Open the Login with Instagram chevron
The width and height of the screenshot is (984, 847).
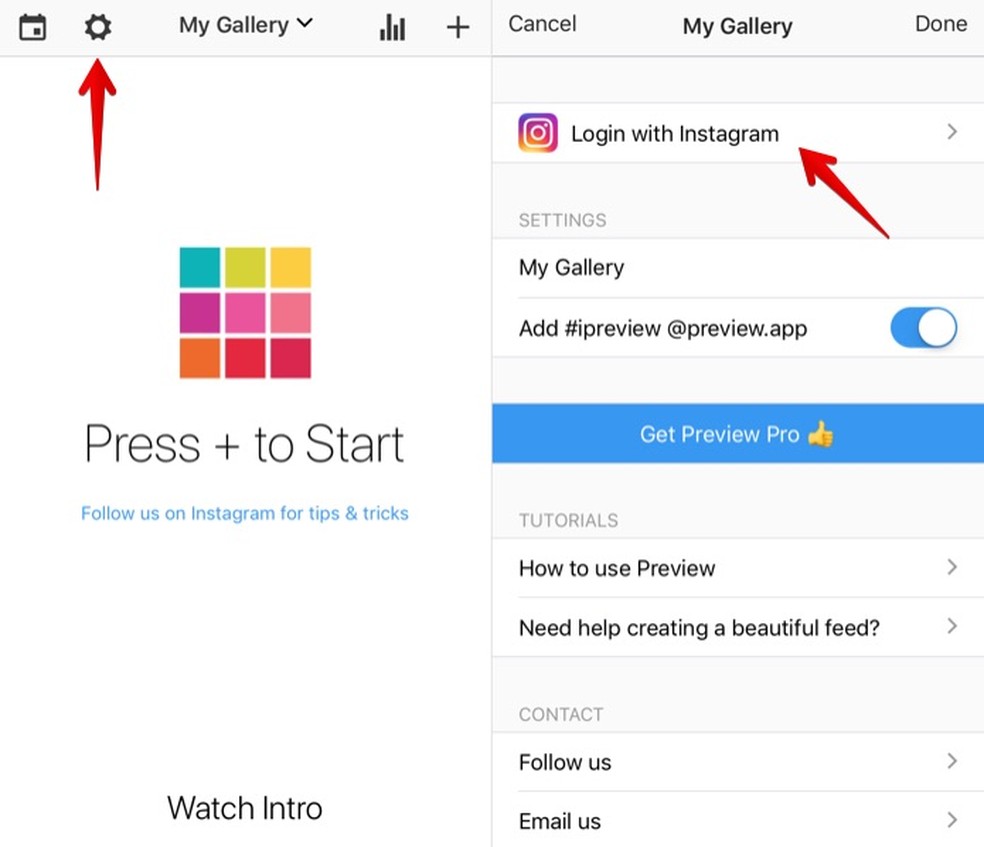[x=952, y=132]
